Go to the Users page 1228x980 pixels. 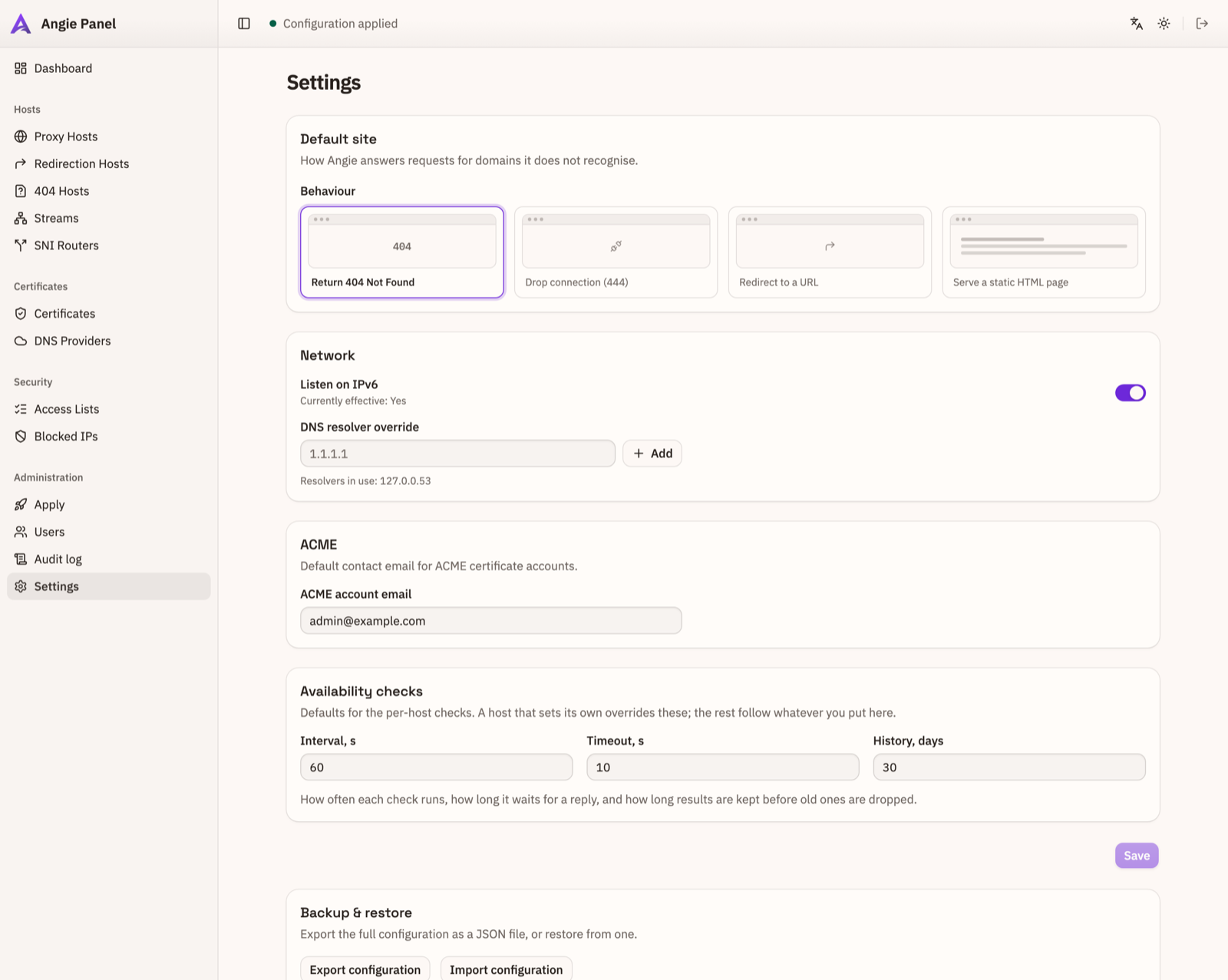pos(109,532)
